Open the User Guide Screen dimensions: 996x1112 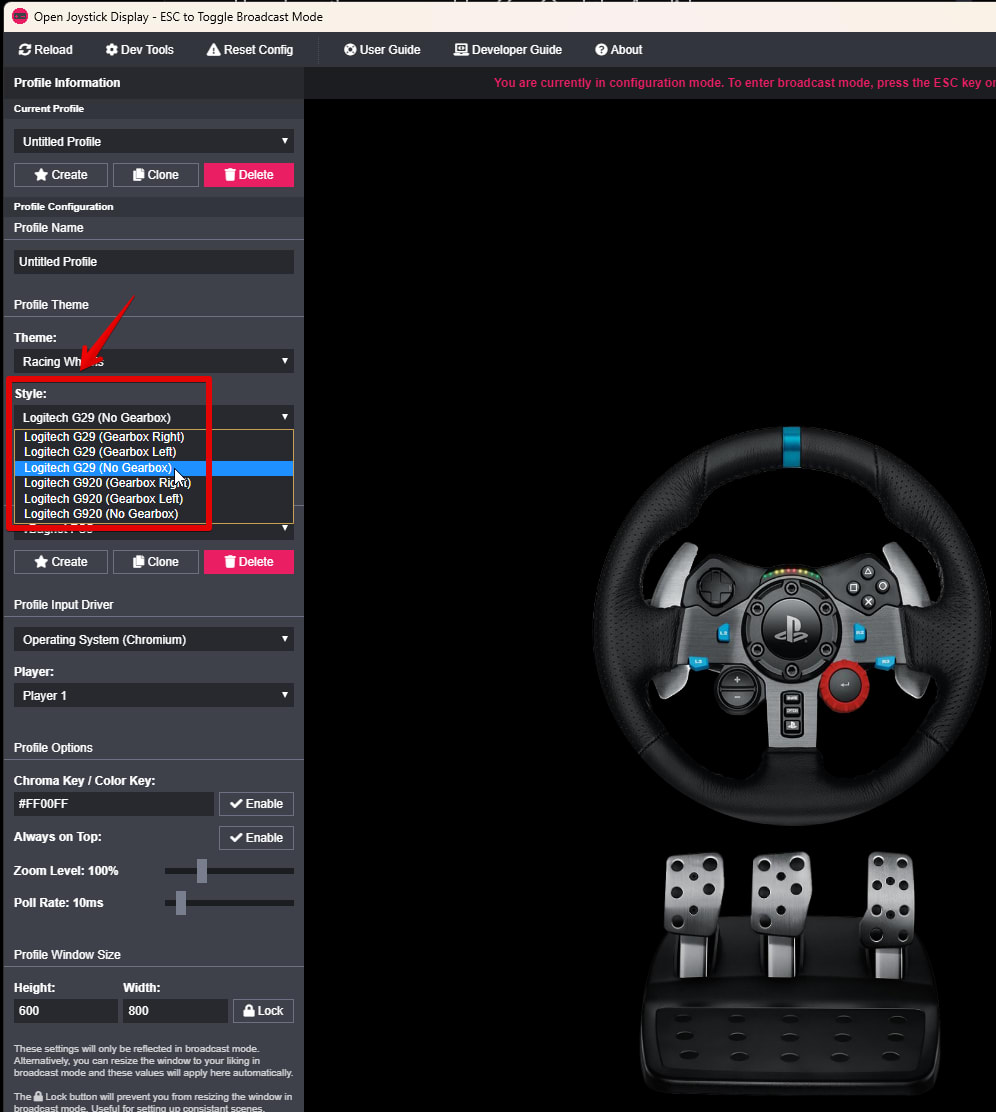[x=382, y=50]
